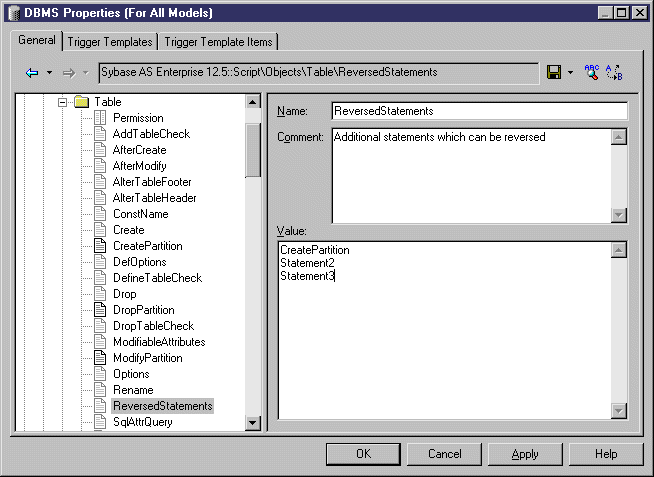Minimize the DBMS Properties window
Image resolution: width=654 pixels, height=477 pixels.
[x=605, y=13]
